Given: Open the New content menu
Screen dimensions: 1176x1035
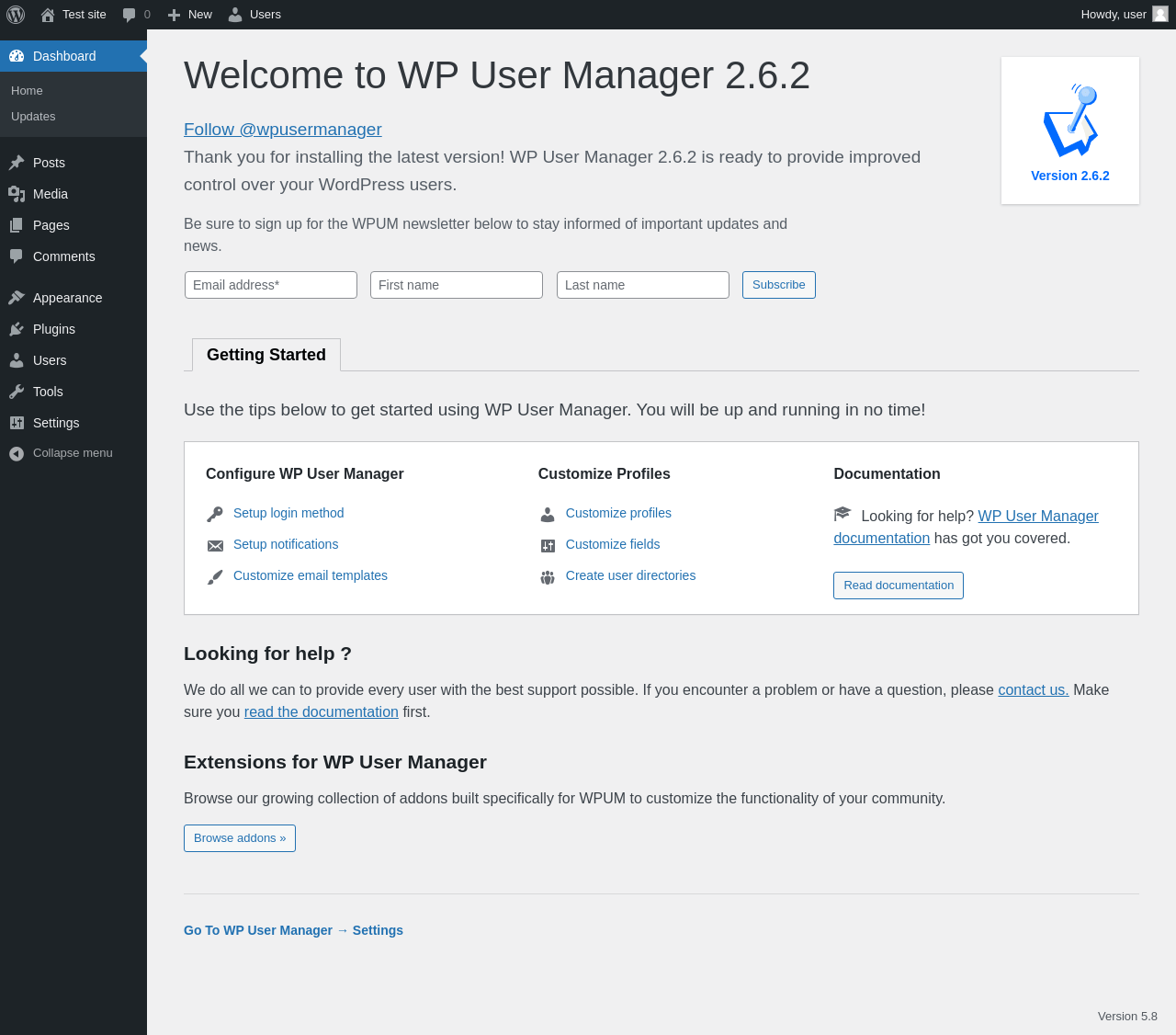Looking at the screenshot, I should tap(190, 15).
